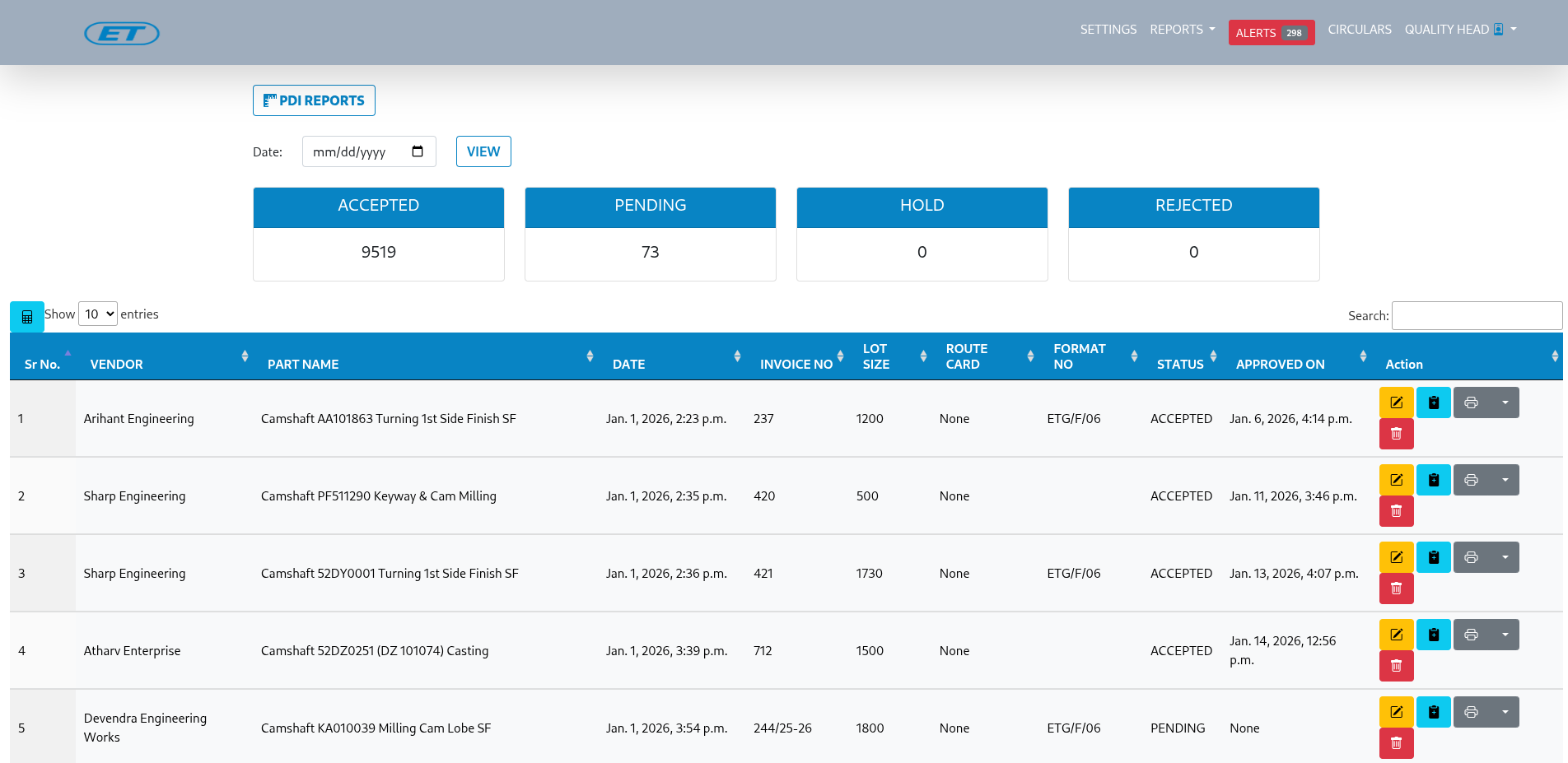The height and width of the screenshot is (763, 1568).
Task: Open clipboard icon for Devendra Engineering row
Action: pyautogui.click(x=1433, y=712)
